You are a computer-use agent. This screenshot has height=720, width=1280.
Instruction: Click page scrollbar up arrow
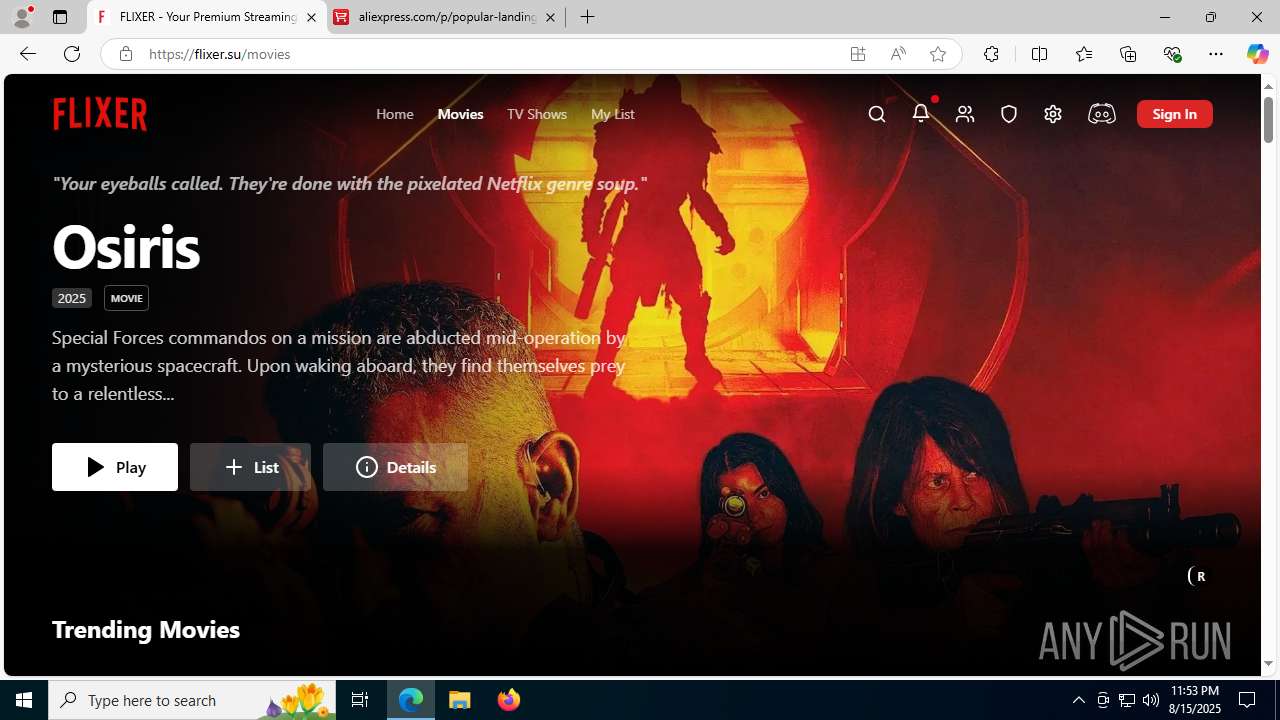1268,86
